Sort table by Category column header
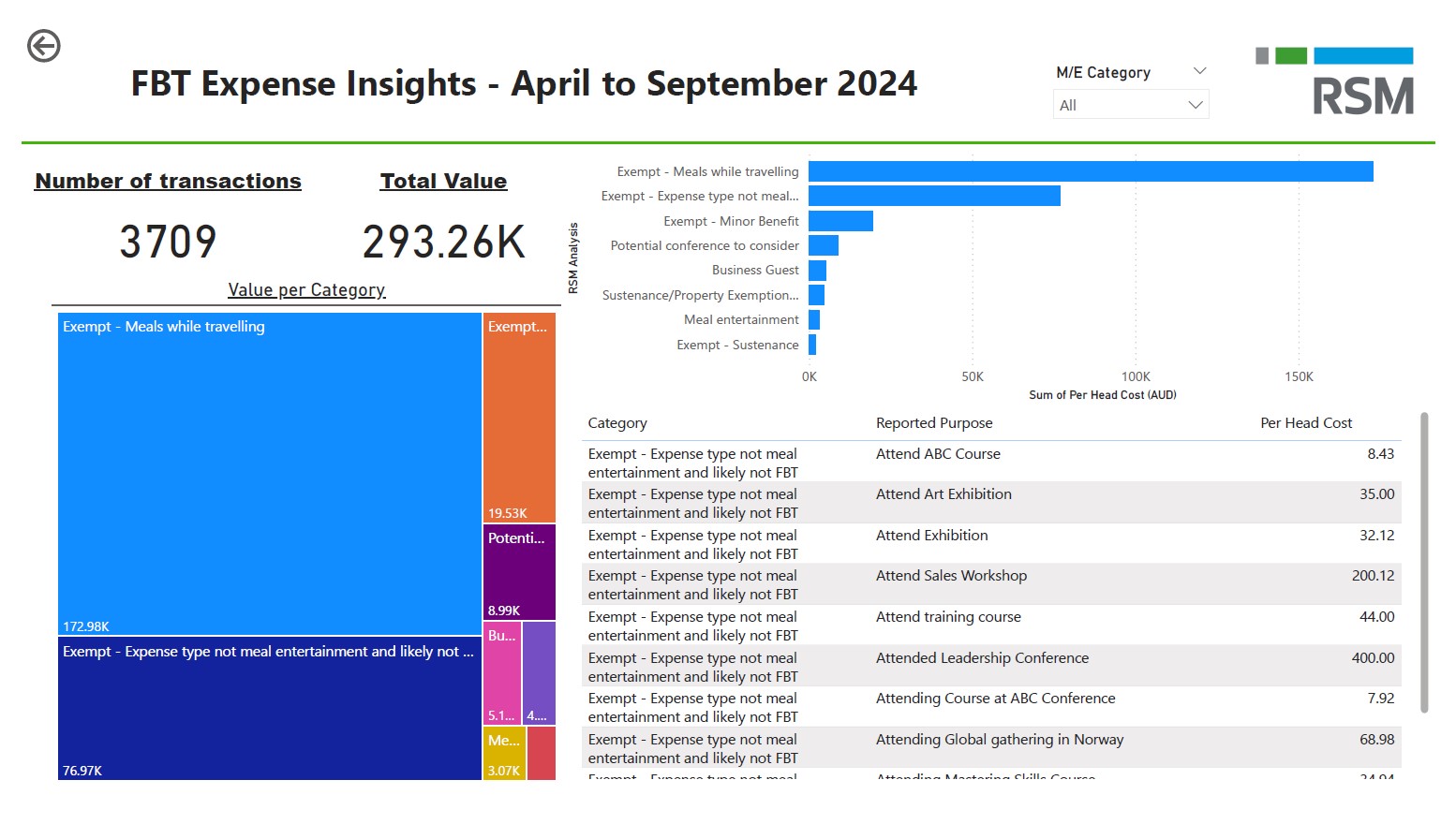 point(617,423)
